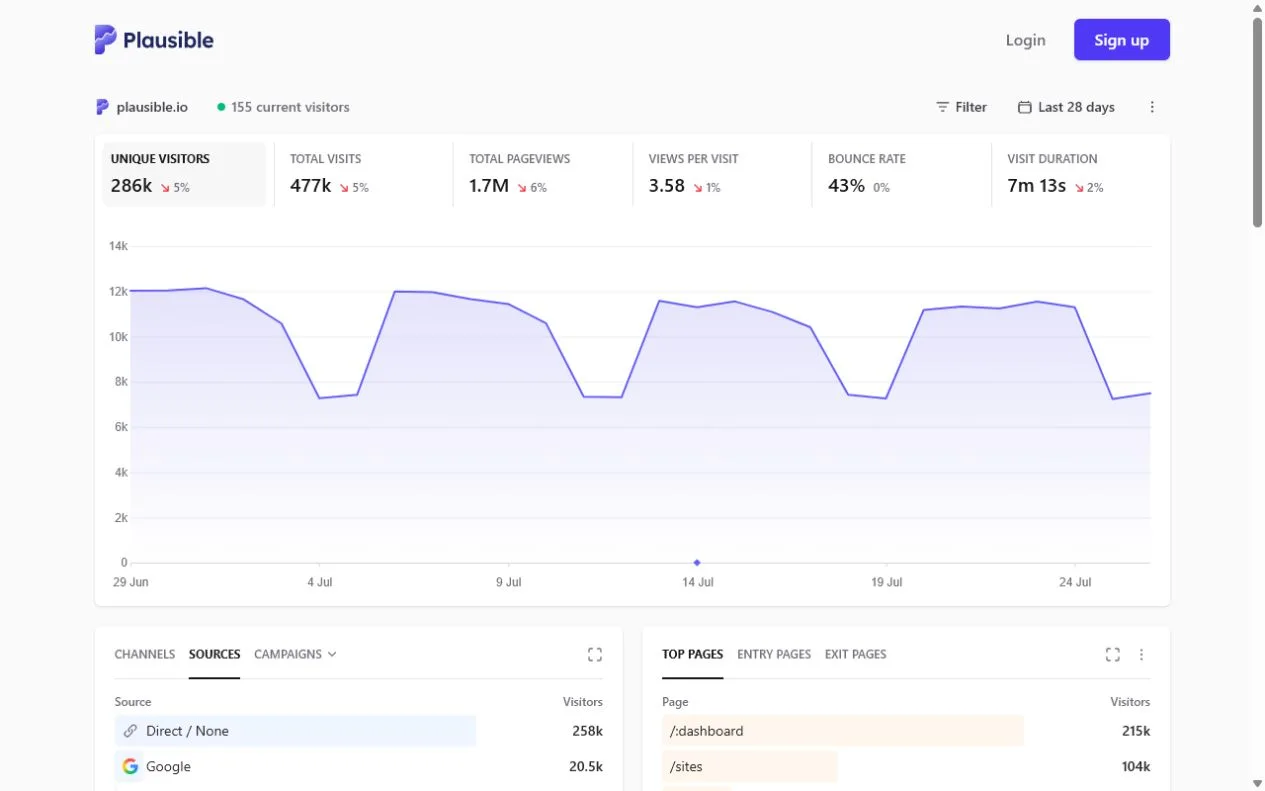The height and width of the screenshot is (791, 1265).
Task: Switch to the Entry Pages tab
Action: click(774, 654)
